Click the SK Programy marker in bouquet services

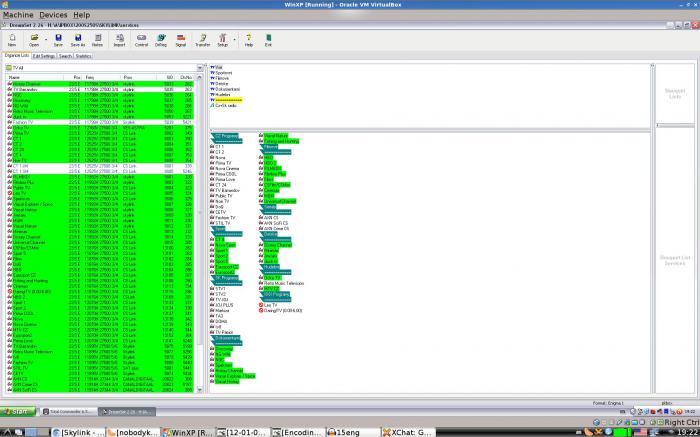click(226, 278)
